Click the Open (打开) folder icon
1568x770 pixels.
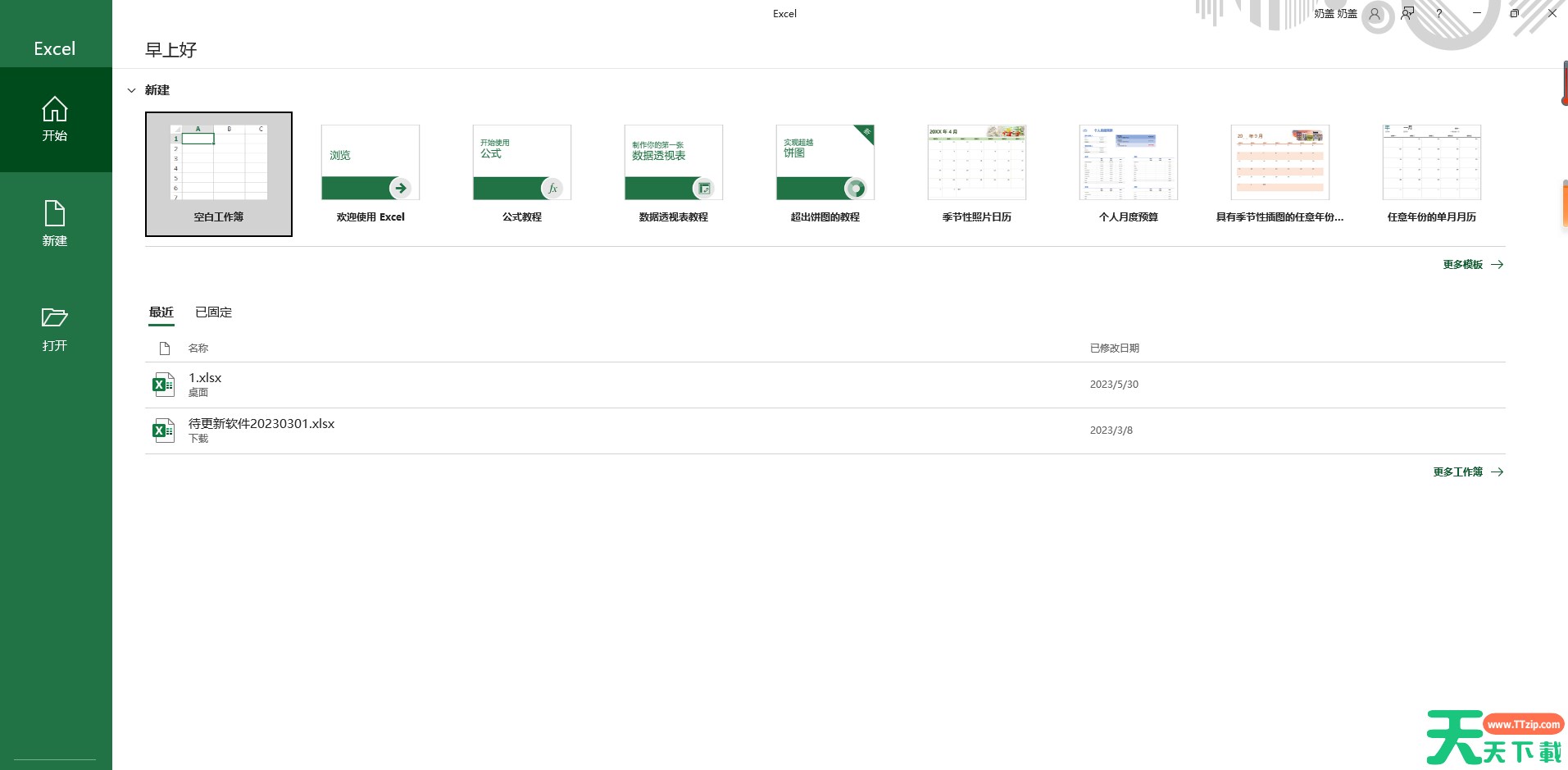(55, 318)
